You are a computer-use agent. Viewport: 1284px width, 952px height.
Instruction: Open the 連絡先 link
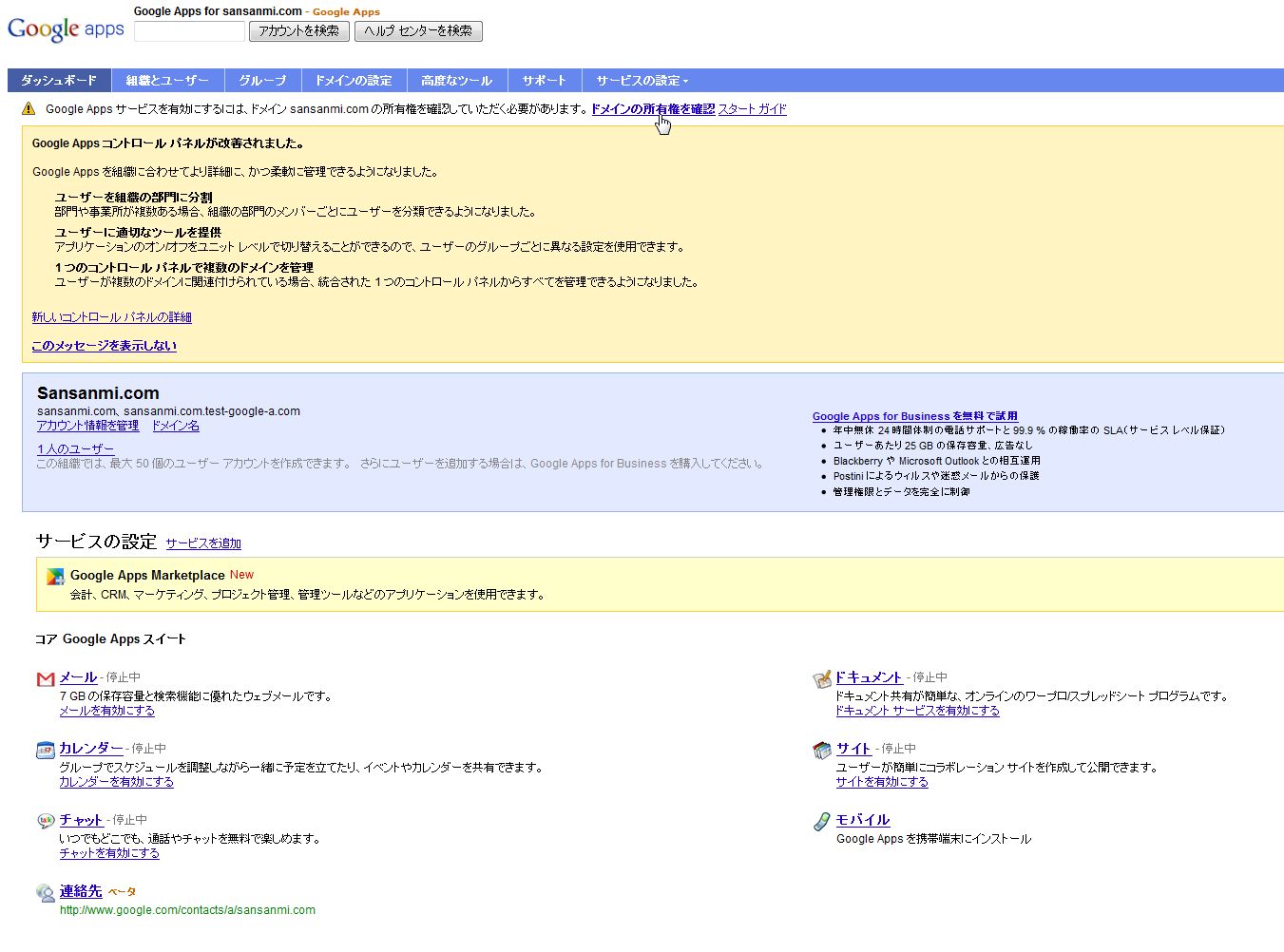[x=81, y=891]
